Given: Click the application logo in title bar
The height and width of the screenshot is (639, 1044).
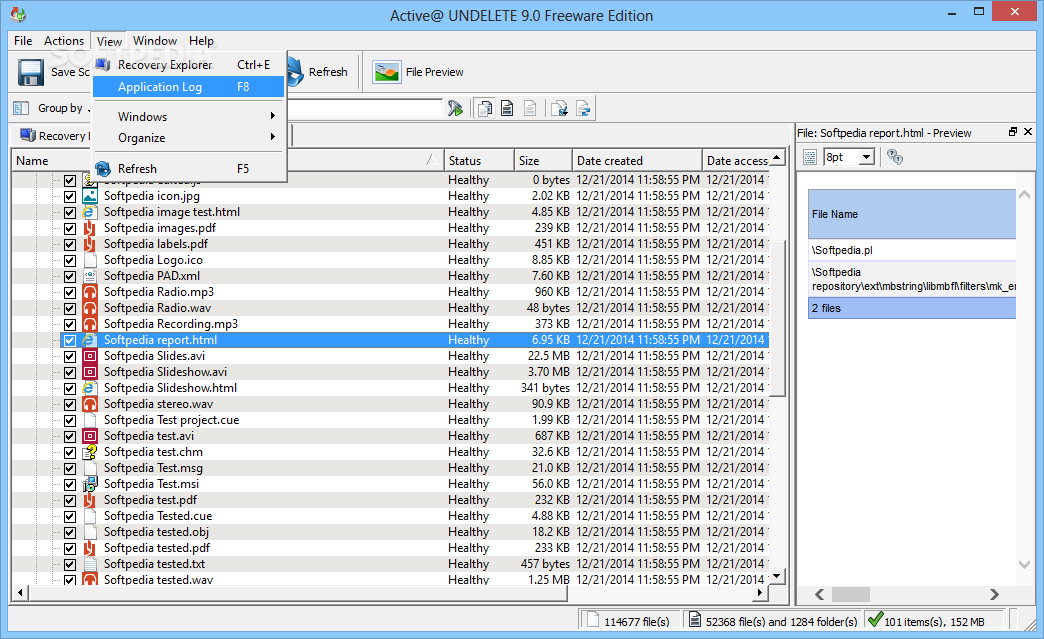Looking at the screenshot, I should point(18,14).
